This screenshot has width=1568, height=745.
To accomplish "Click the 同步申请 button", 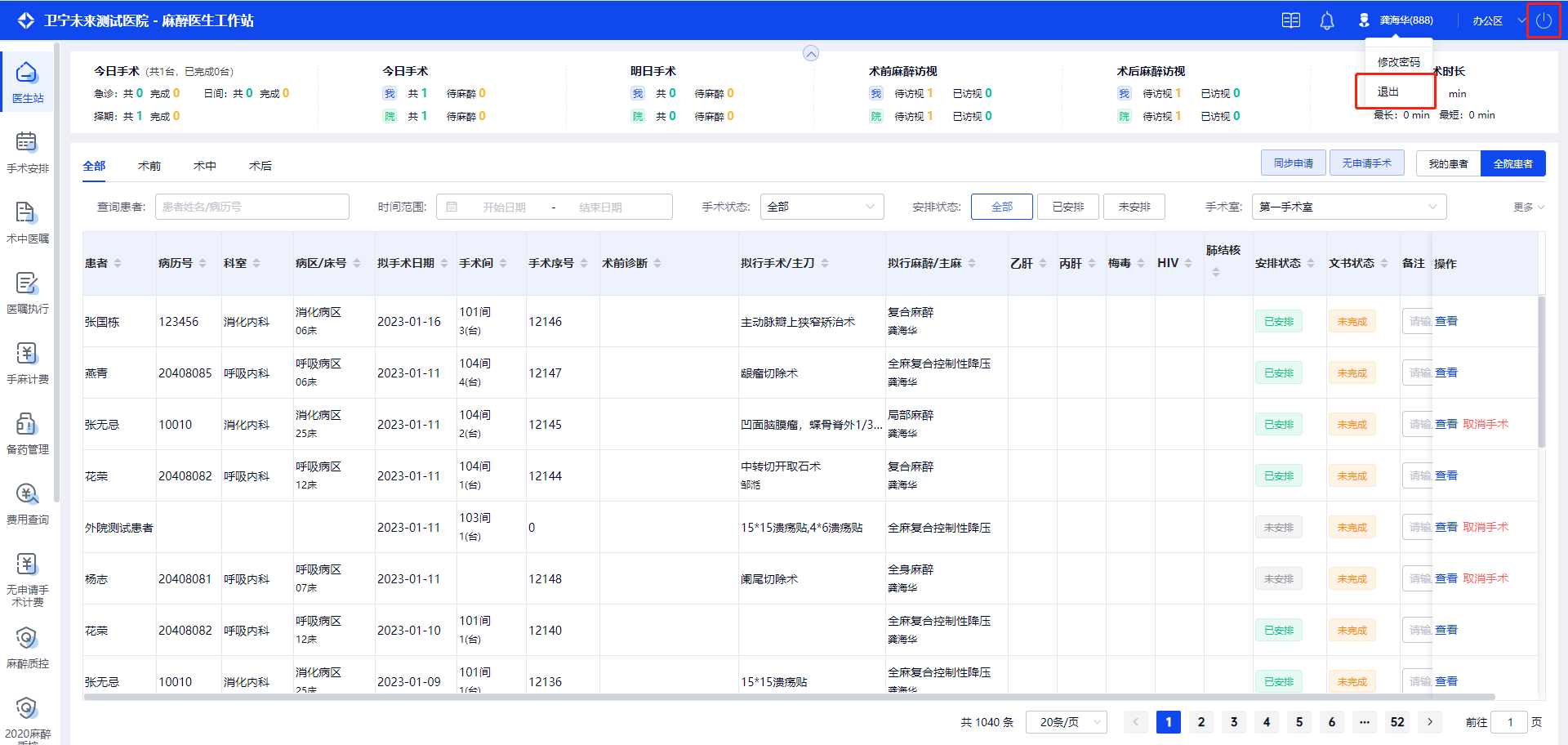I will tap(1293, 163).
